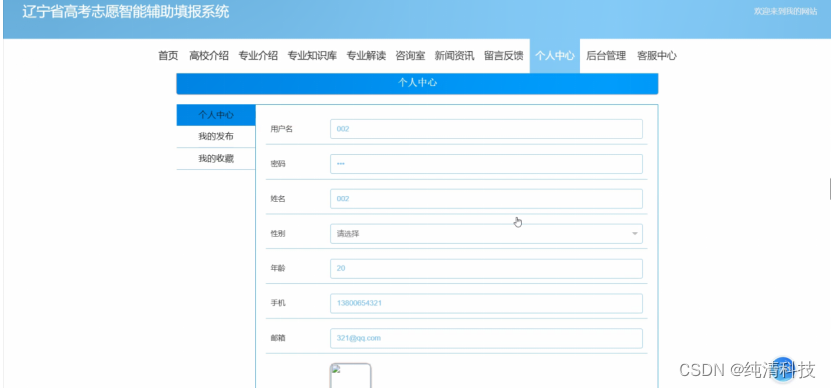Screen dimensions: 831x388
Task: Expand the 性别 请选择 dropdown
Action: tap(486, 234)
